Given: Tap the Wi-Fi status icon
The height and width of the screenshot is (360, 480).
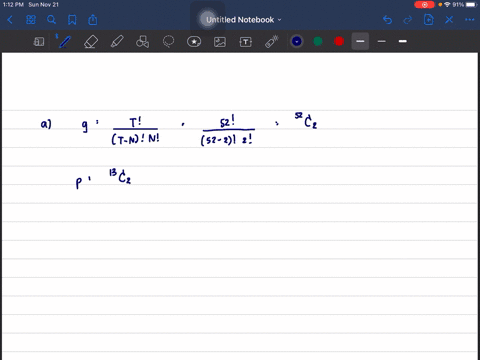Looking at the screenshot, I should pos(447,5).
